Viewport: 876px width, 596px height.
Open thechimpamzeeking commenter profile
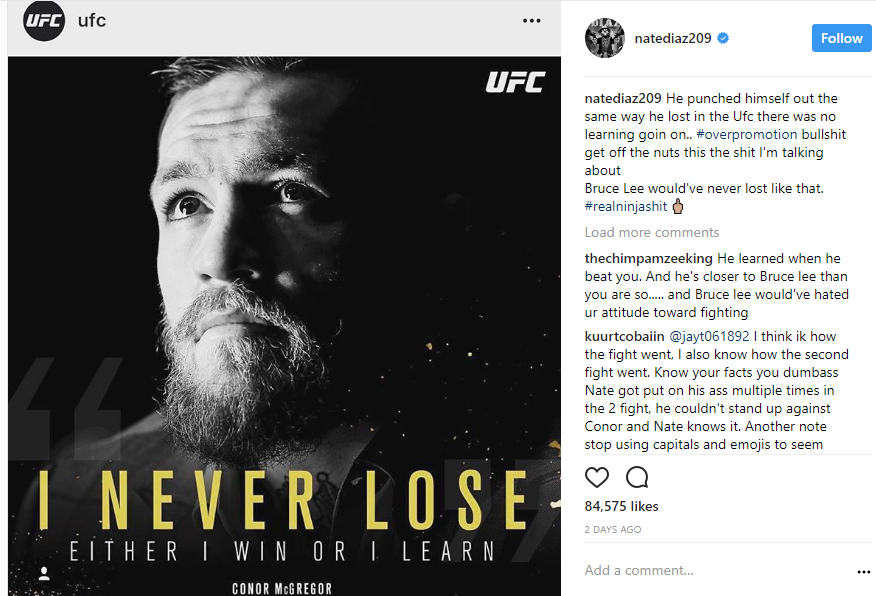[649, 259]
